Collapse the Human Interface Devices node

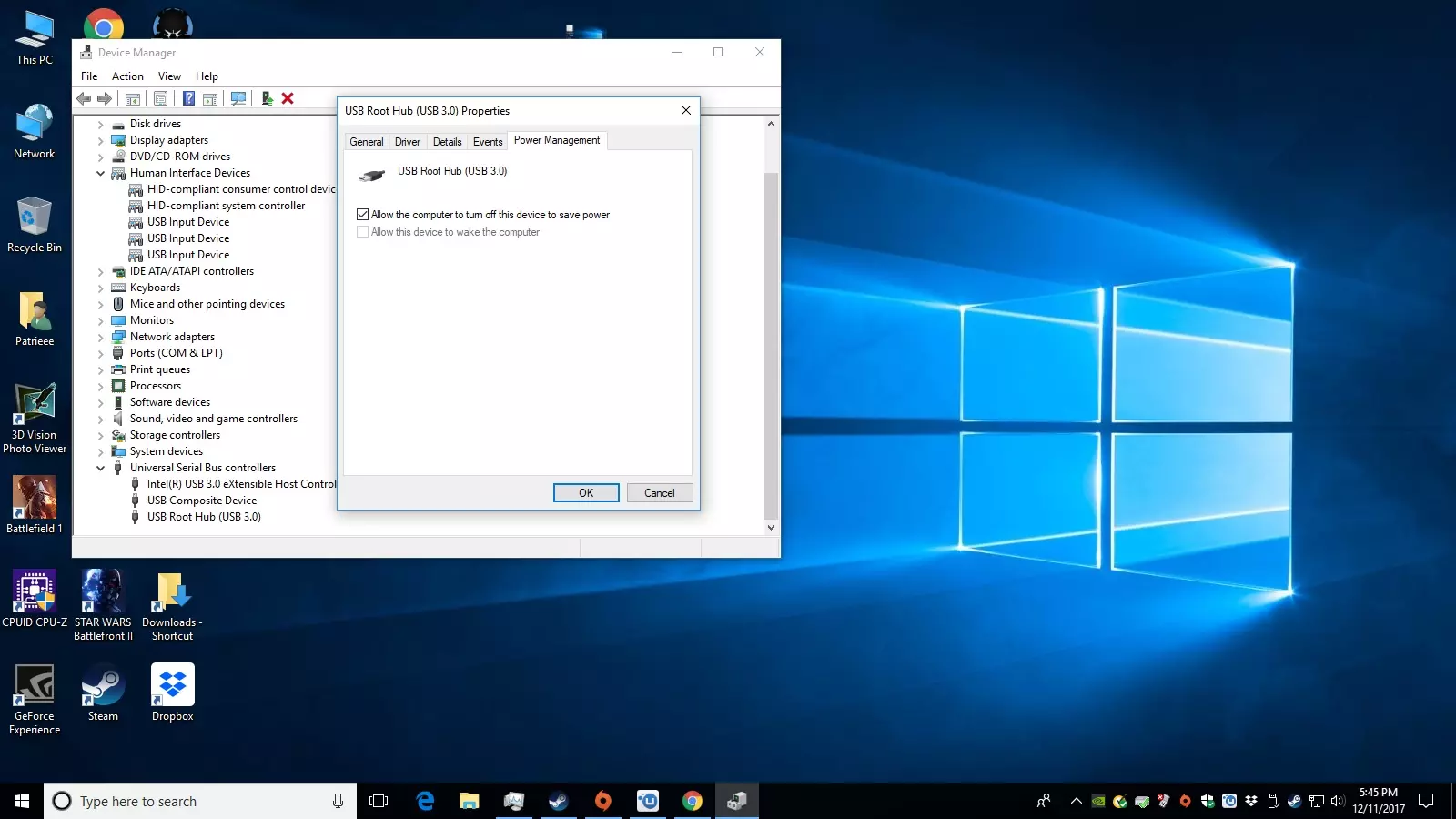coord(101,173)
